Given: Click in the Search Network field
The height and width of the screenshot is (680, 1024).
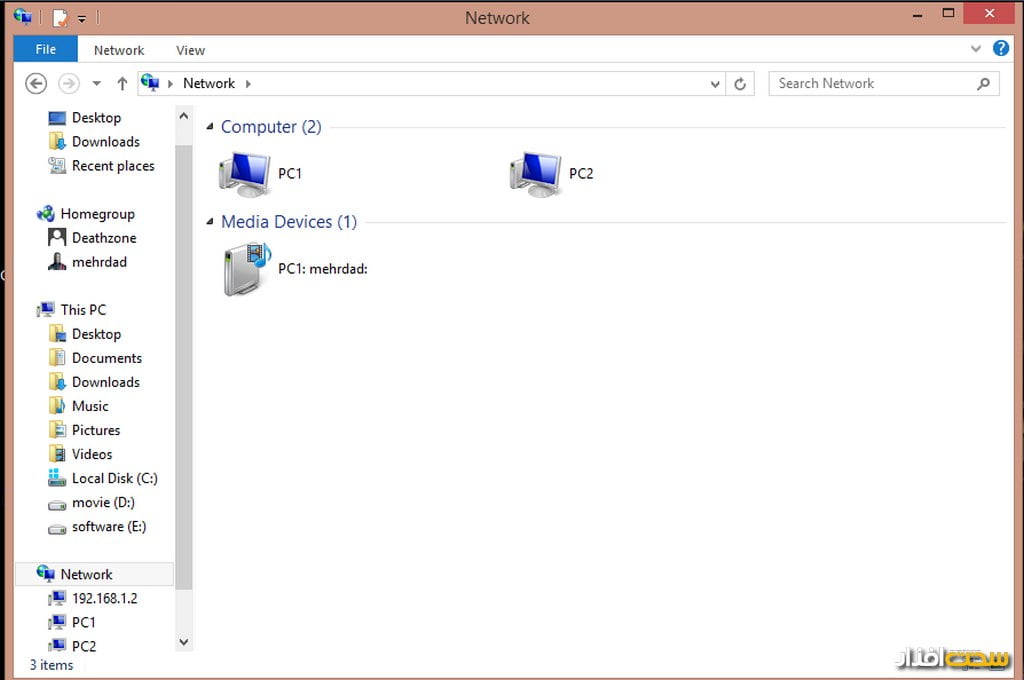Looking at the screenshot, I should pos(870,84).
